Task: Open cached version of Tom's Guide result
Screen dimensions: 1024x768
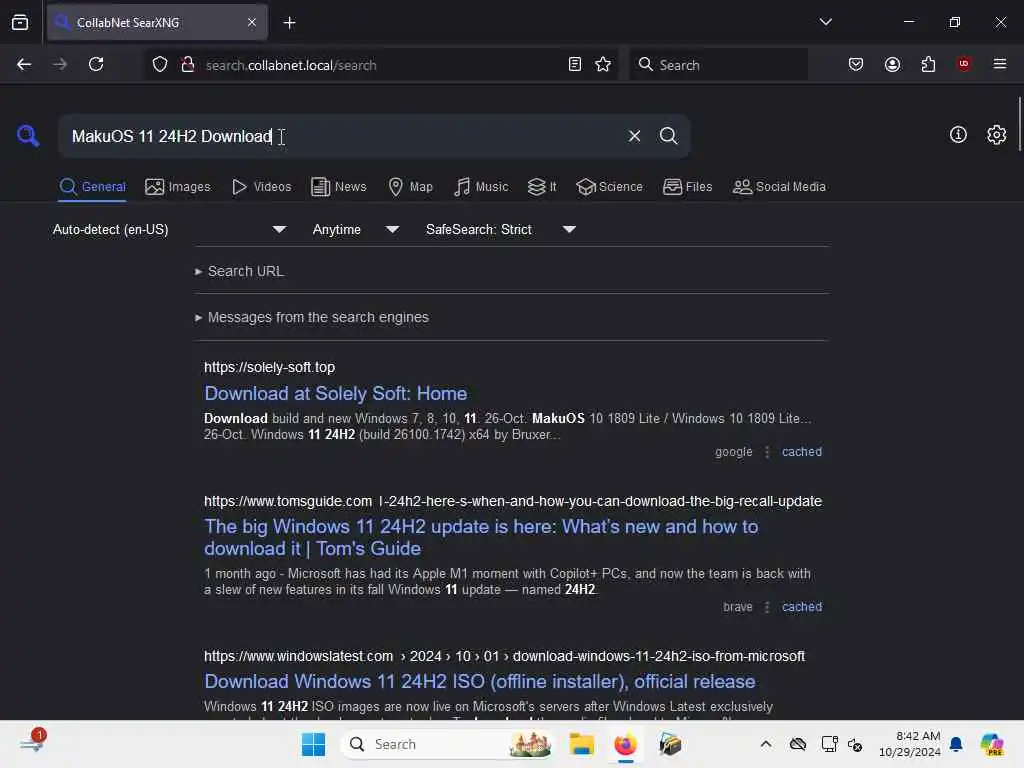Action: coord(802,607)
